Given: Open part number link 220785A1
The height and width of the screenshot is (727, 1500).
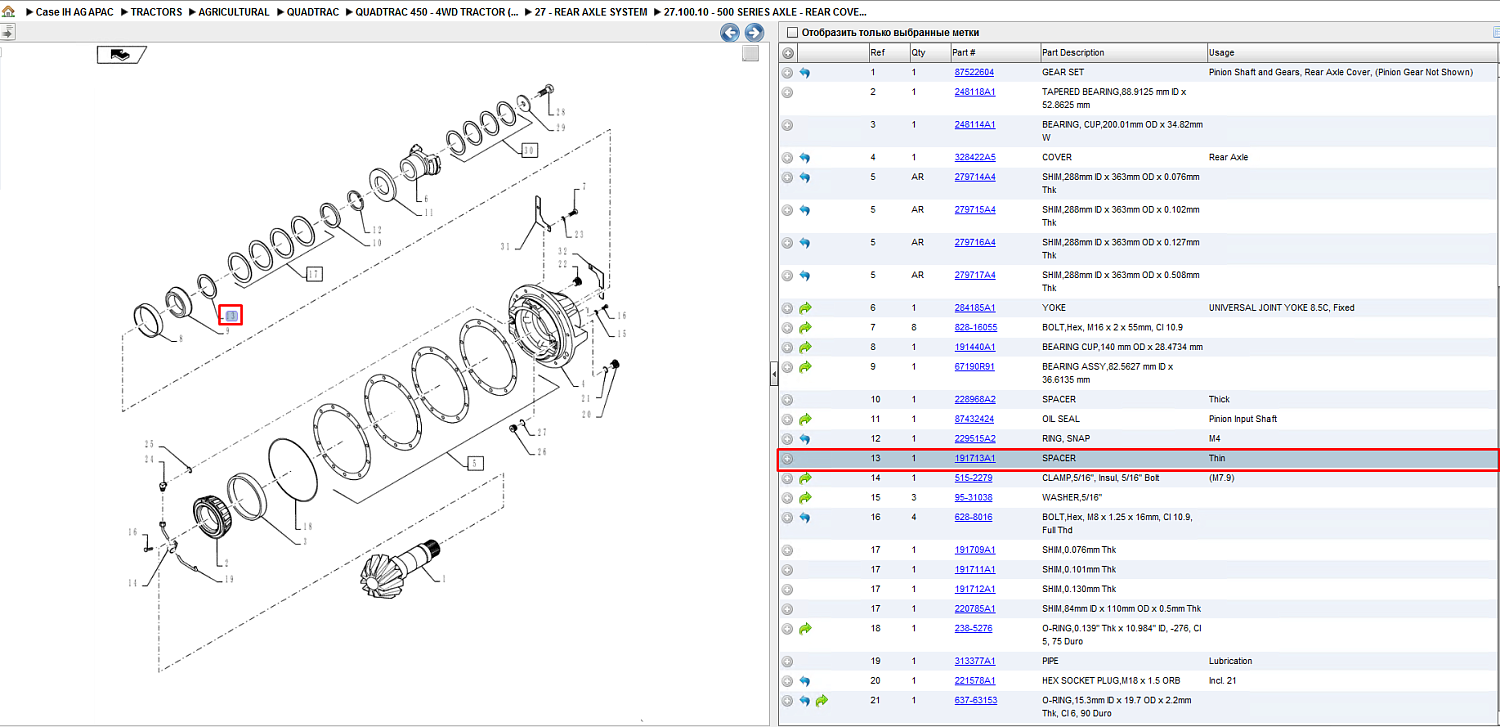Looking at the screenshot, I should [x=975, y=609].
